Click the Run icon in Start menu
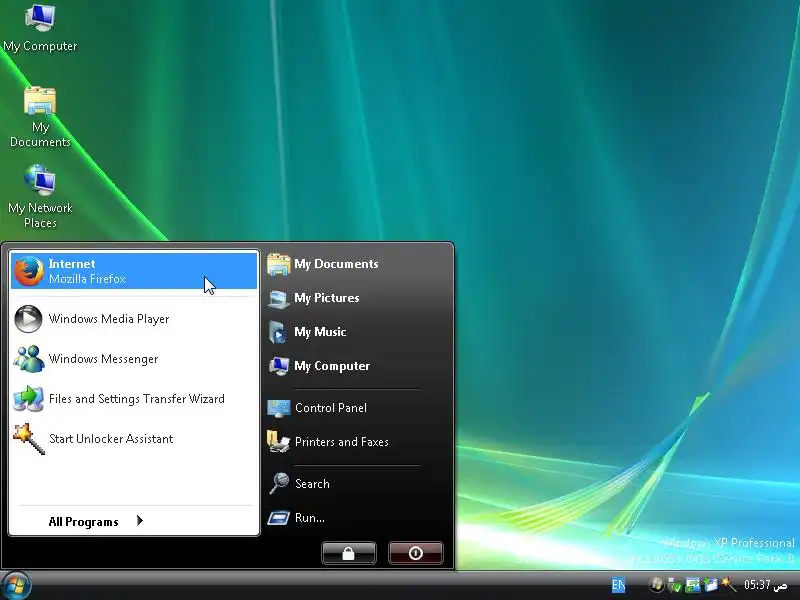Viewport: 800px width, 600px height. click(279, 518)
